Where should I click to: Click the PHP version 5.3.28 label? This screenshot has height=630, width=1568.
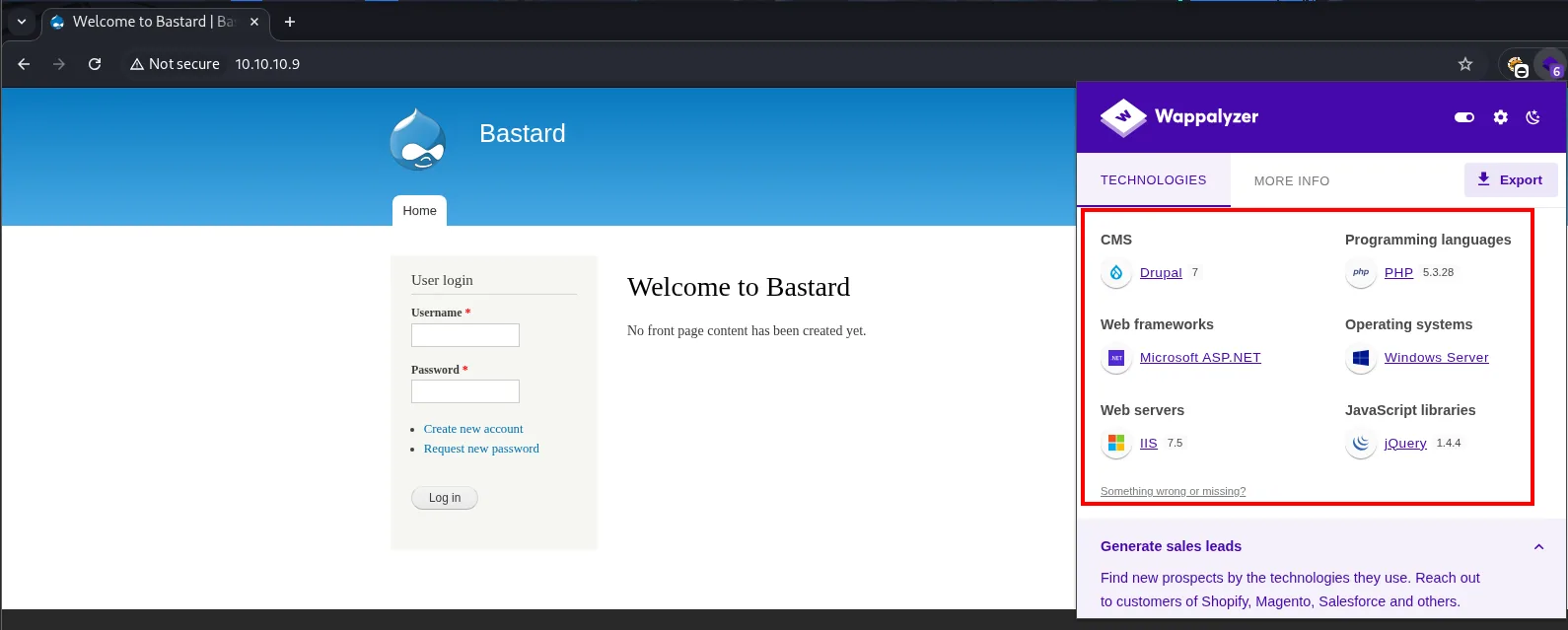tap(1438, 272)
